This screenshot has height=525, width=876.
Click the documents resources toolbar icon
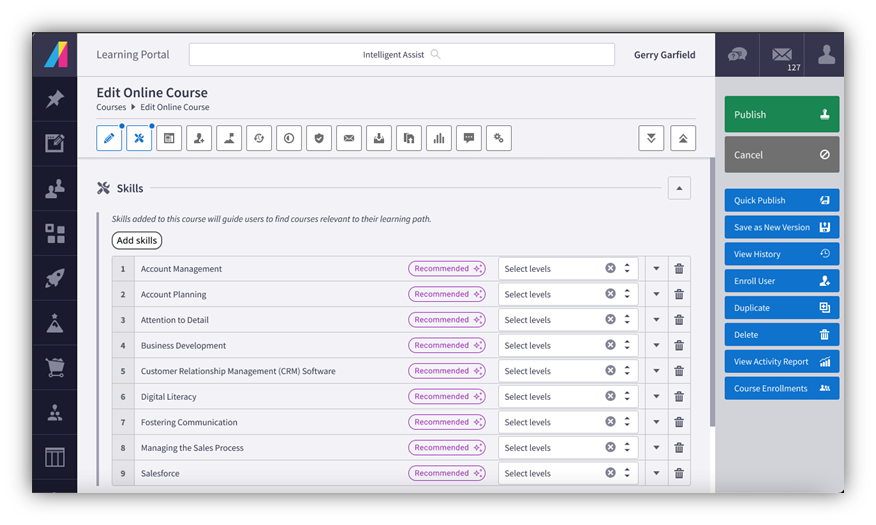click(409, 138)
